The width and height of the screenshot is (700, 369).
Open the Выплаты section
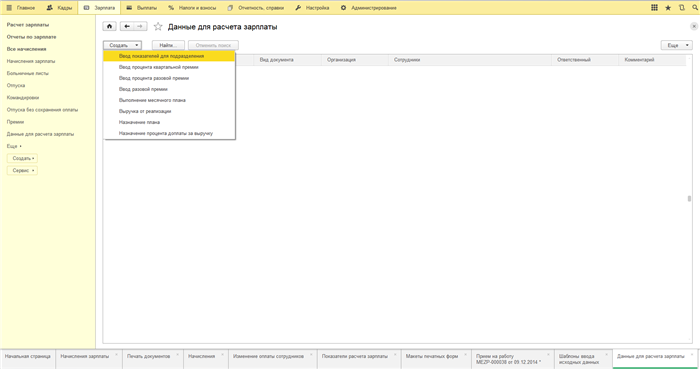coord(142,8)
